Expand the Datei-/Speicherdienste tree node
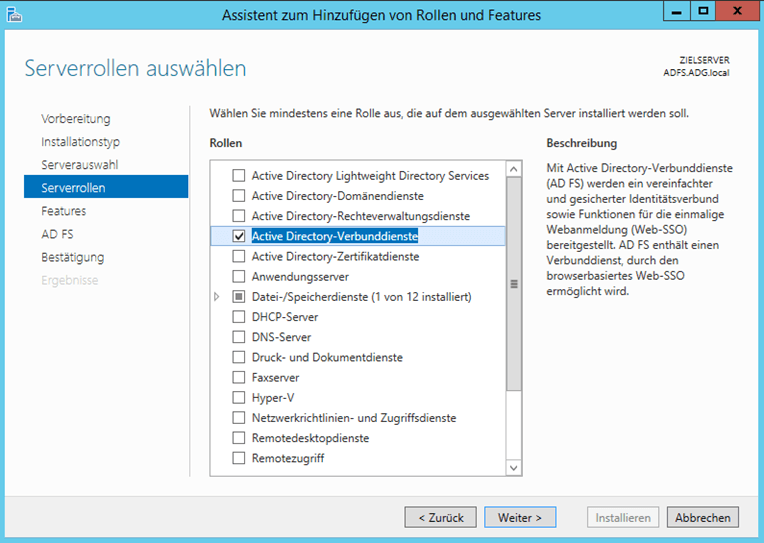Screen dimensions: 764x543 pos(217,297)
